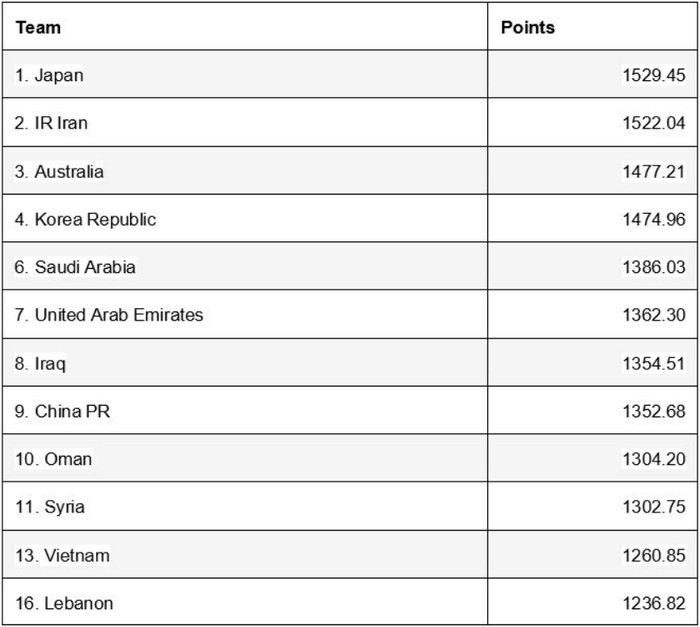Select the IR Iran team cell
Viewport: 700px width, 627px height.
pyautogui.click(x=52, y=123)
